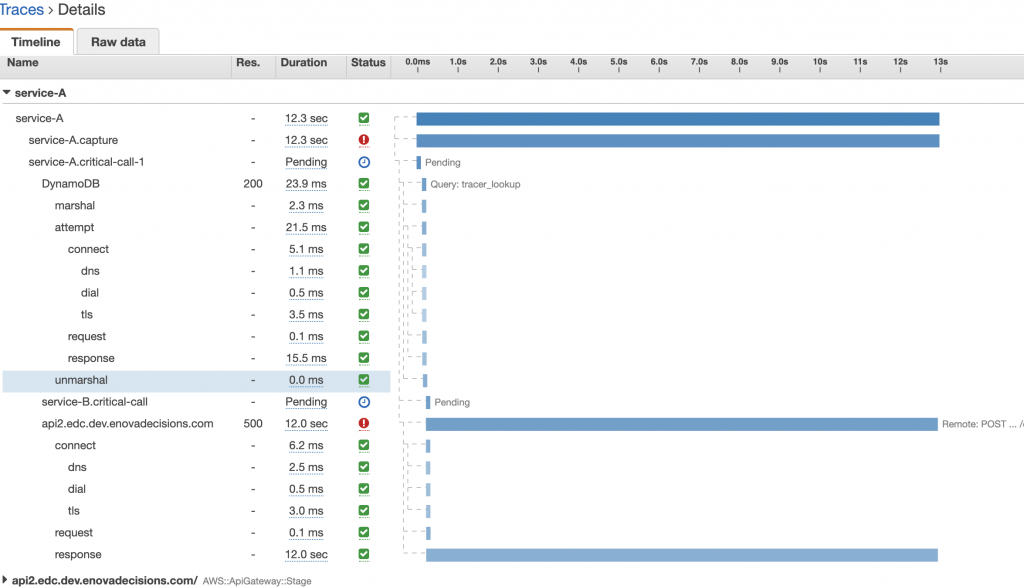Click the service-A.capture timeline bar
The width and height of the screenshot is (1024, 587).
coord(677,140)
